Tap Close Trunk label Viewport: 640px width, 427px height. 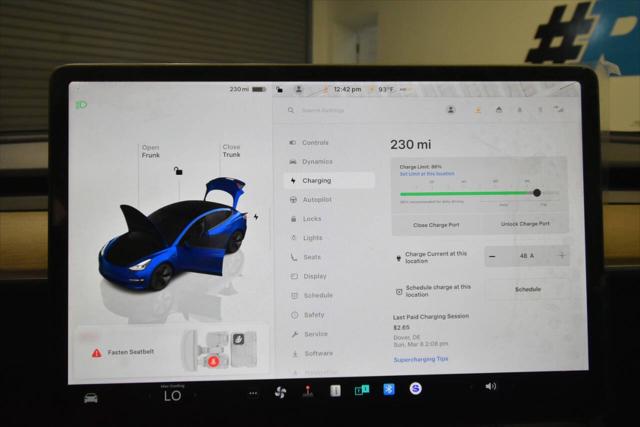click(231, 151)
